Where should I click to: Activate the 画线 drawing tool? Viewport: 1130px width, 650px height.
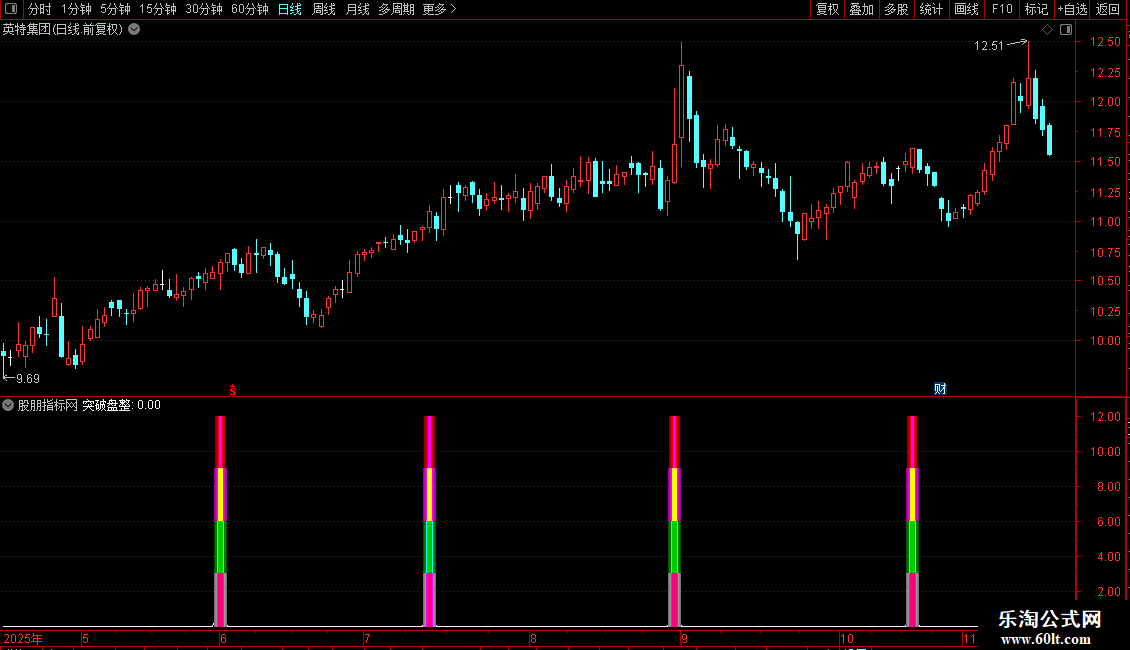click(966, 9)
